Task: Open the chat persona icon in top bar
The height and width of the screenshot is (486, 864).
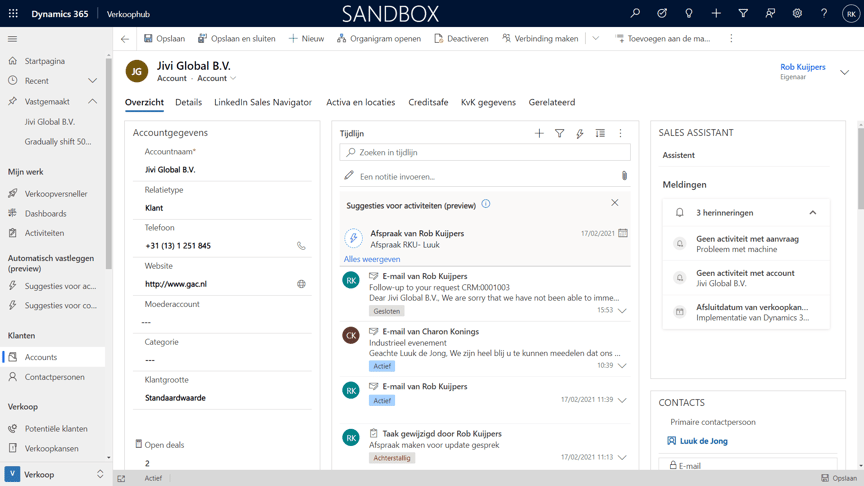Action: click(x=770, y=13)
